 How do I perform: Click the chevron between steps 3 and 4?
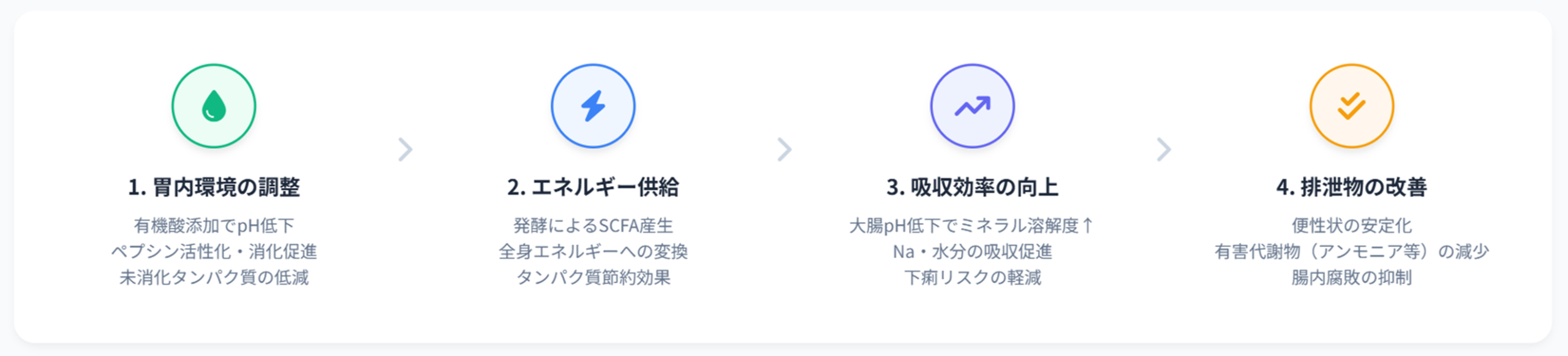[x=1163, y=149]
